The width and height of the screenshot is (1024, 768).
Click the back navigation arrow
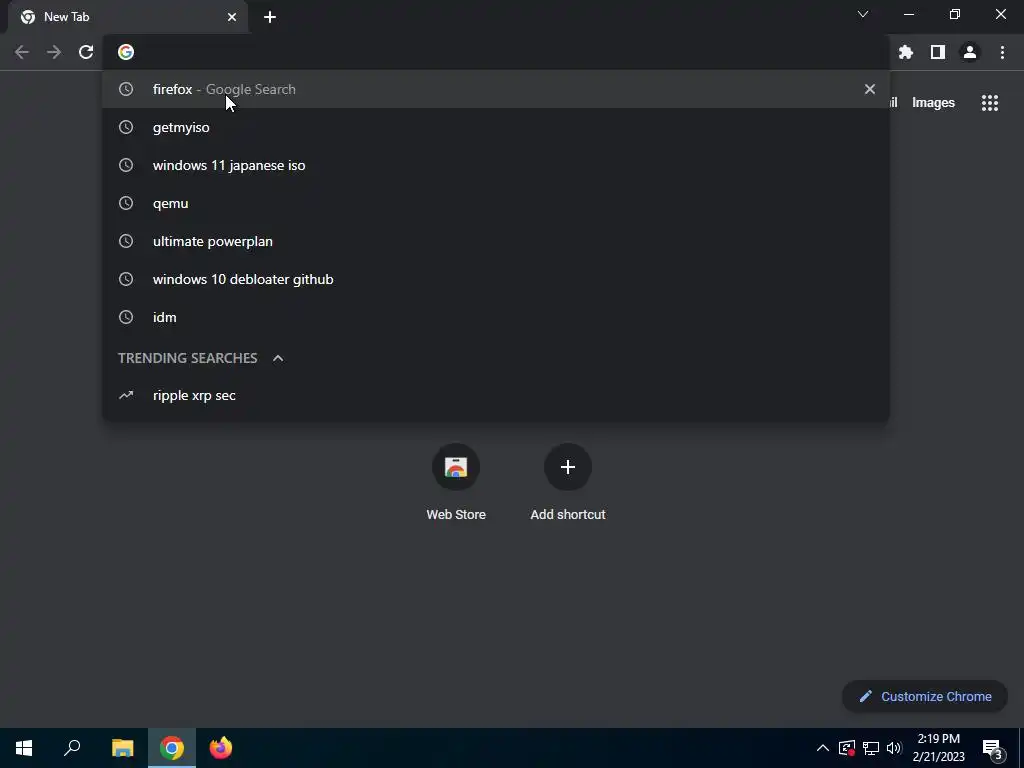click(22, 52)
